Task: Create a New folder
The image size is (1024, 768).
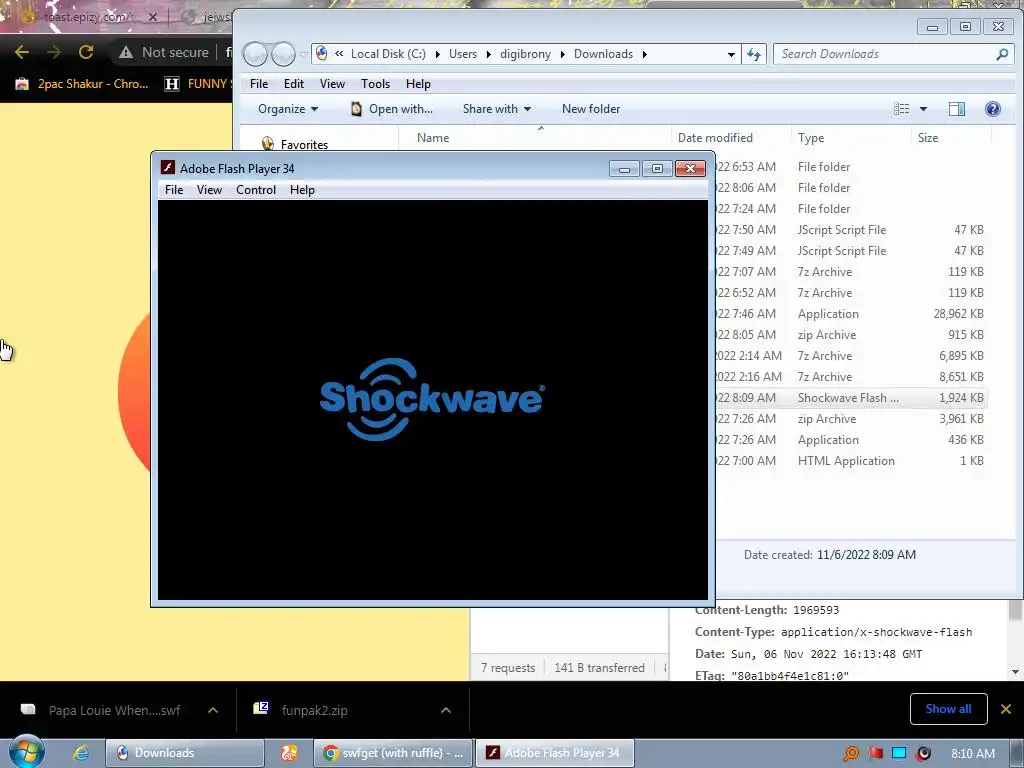Action: coord(590,109)
